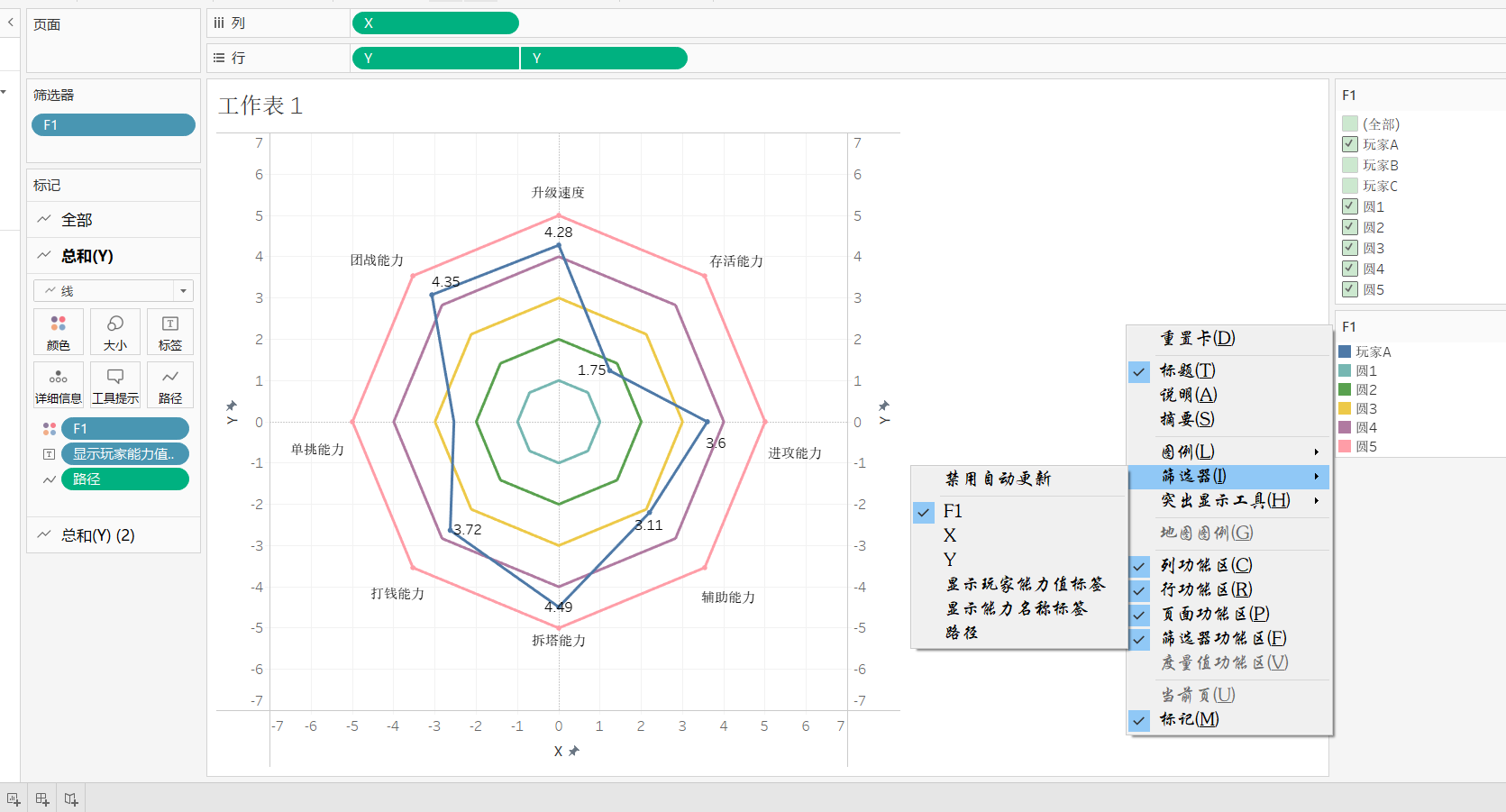Expand the 筛选器(I) submenu
The image size is (1506, 812).
click(x=1229, y=476)
